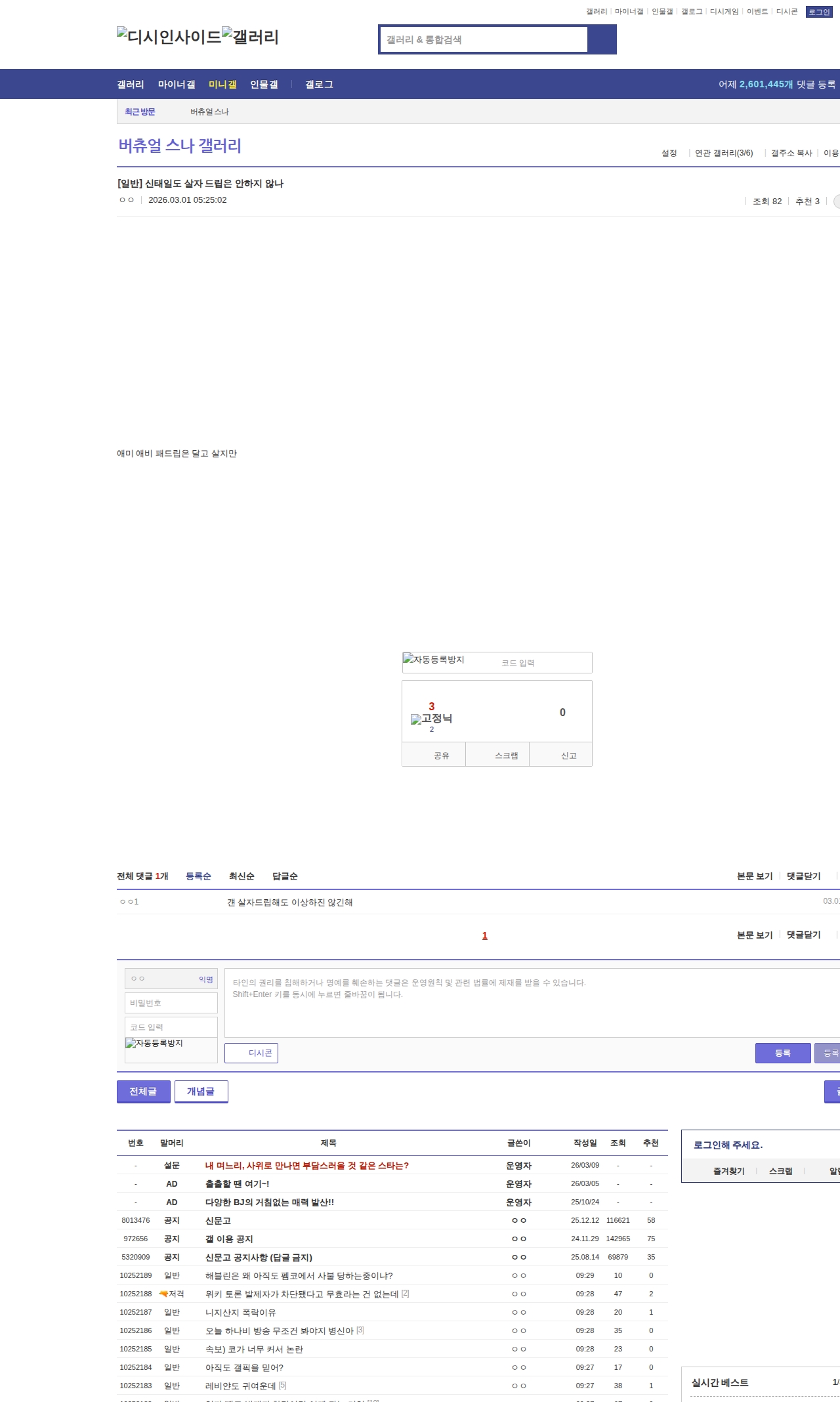Click commenter nickname ㅇㅇ1

[129, 902]
